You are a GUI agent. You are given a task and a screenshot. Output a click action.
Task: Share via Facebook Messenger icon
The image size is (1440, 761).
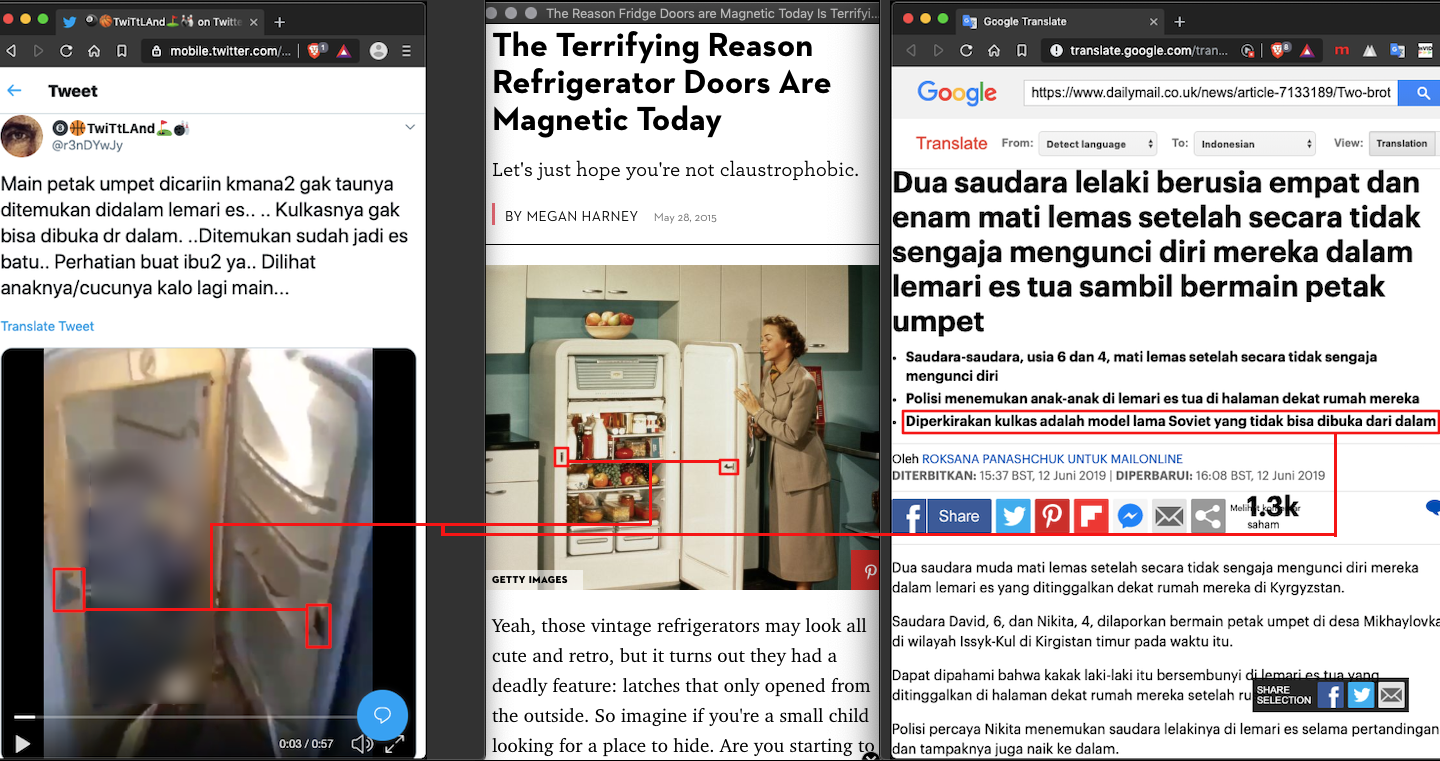[x=1130, y=516]
